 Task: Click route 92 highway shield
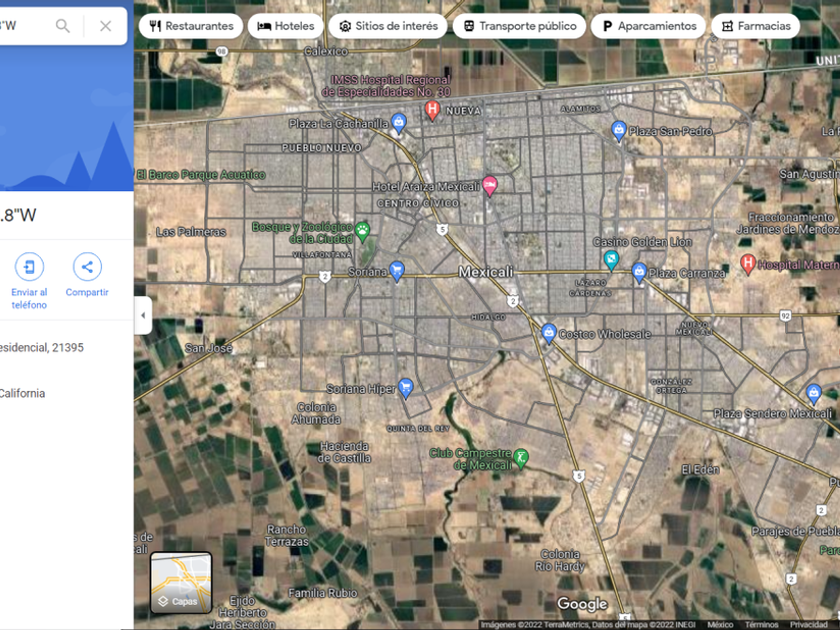(785, 316)
